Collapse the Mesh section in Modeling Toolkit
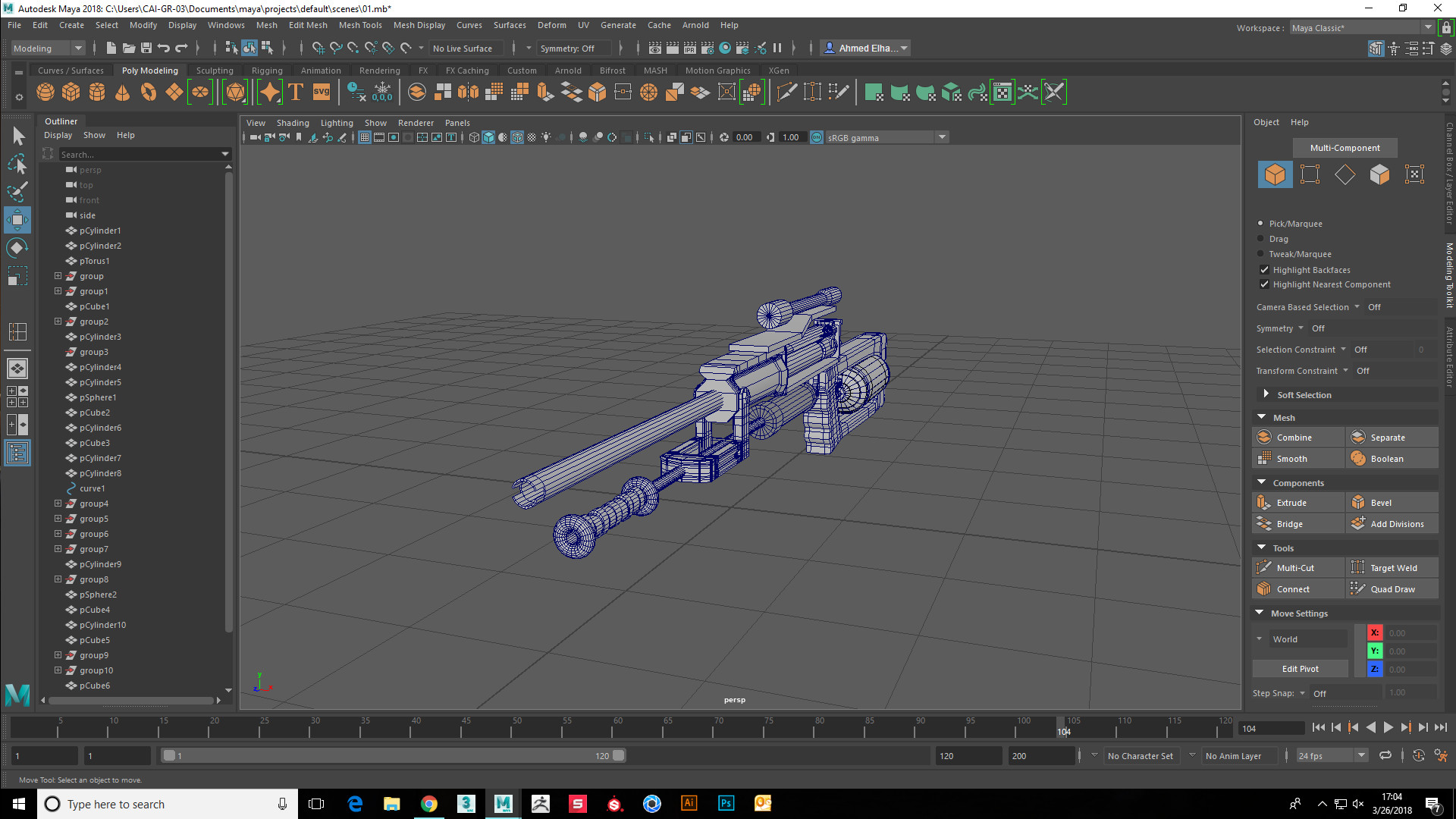Viewport: 1456px width, 819px height. click(1262, 418)
